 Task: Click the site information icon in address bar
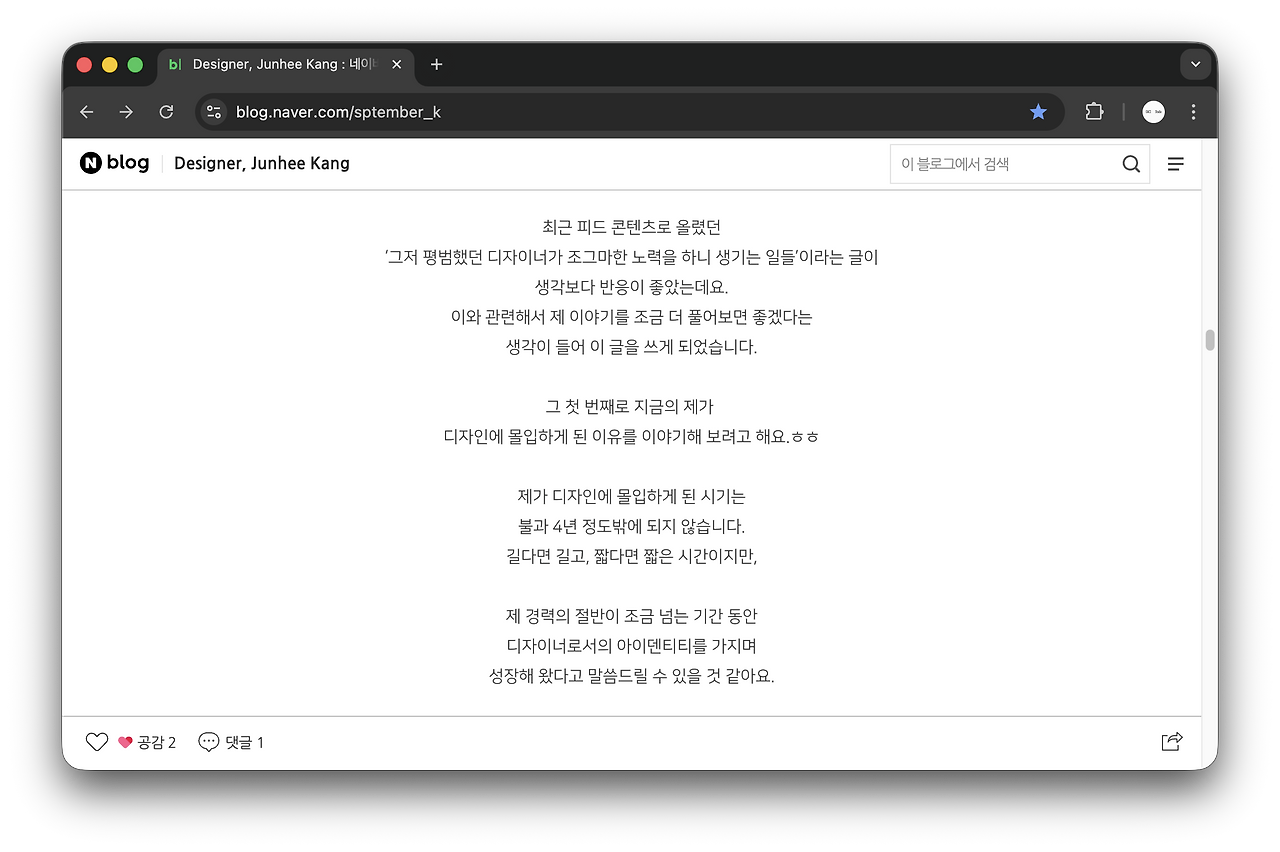213,112
